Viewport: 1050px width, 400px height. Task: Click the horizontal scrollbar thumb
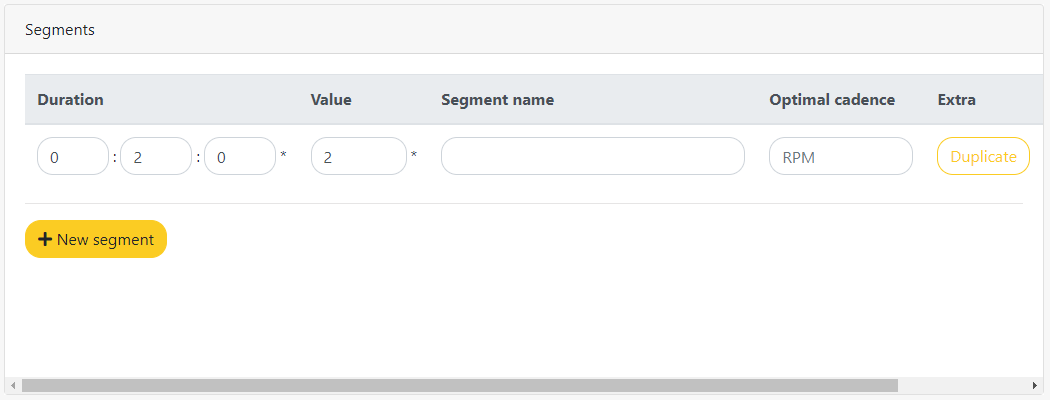click(x=459, y=385)
